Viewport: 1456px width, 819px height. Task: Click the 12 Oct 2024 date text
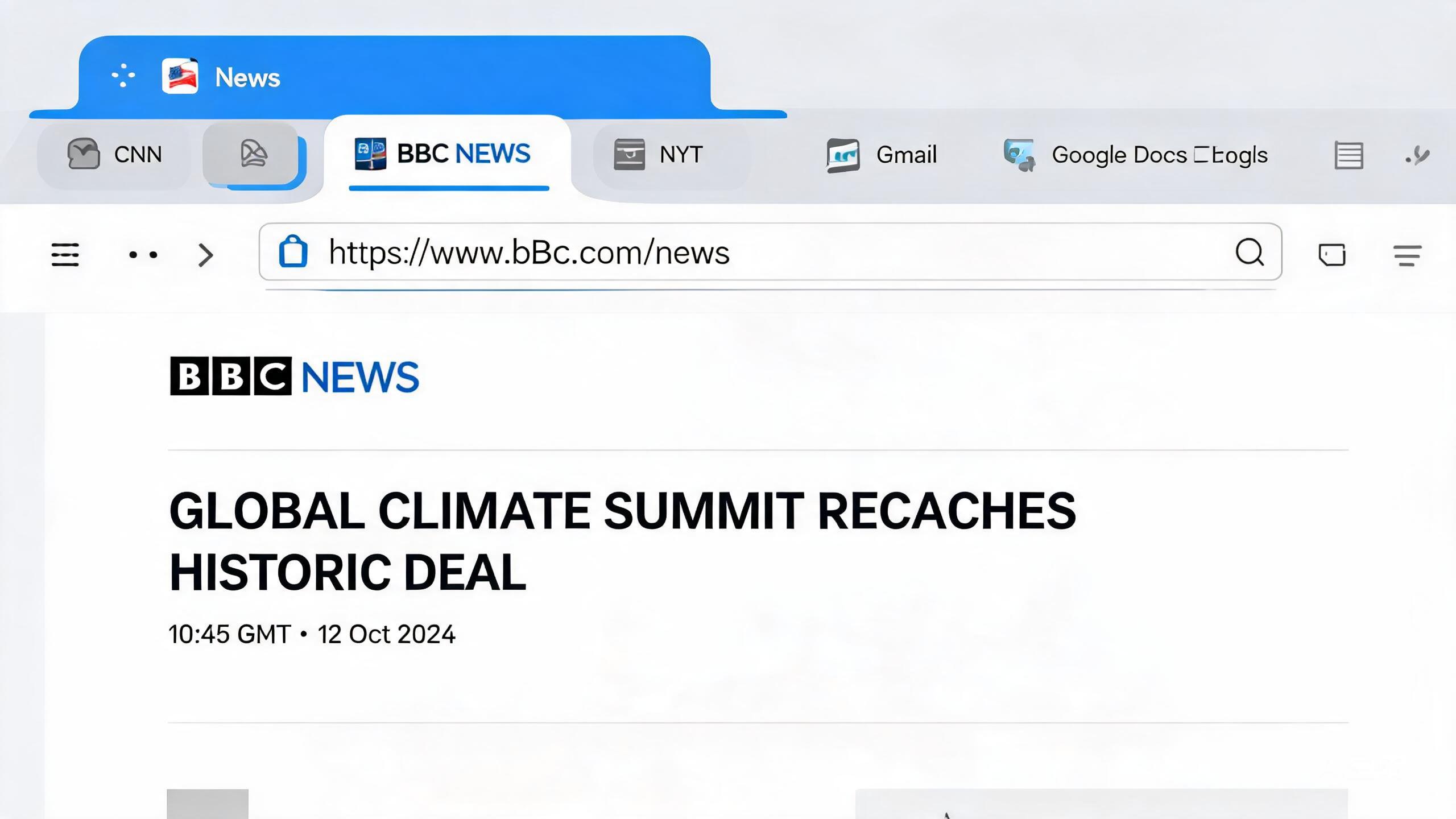point(386,634)
